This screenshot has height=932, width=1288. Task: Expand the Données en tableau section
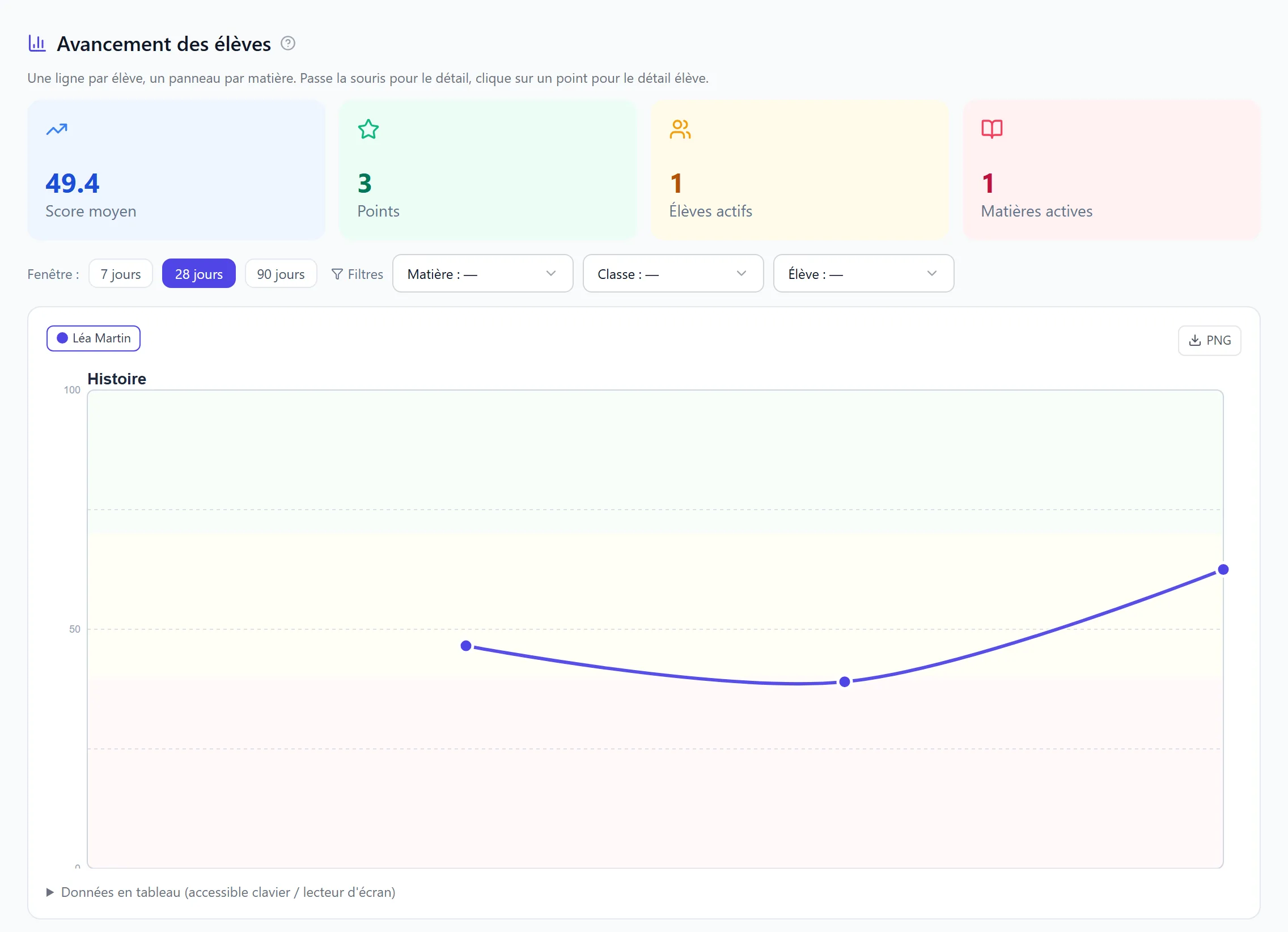point(221,892)
